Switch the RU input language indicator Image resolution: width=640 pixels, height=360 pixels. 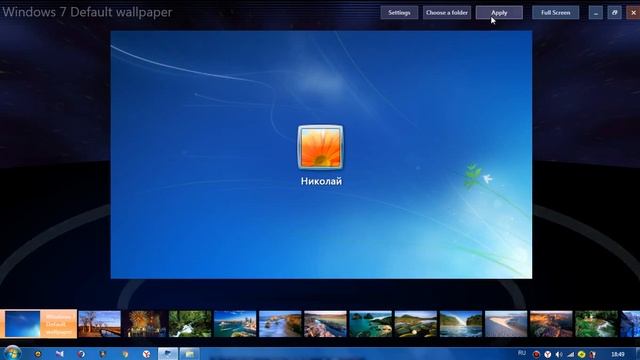(522, 353)
